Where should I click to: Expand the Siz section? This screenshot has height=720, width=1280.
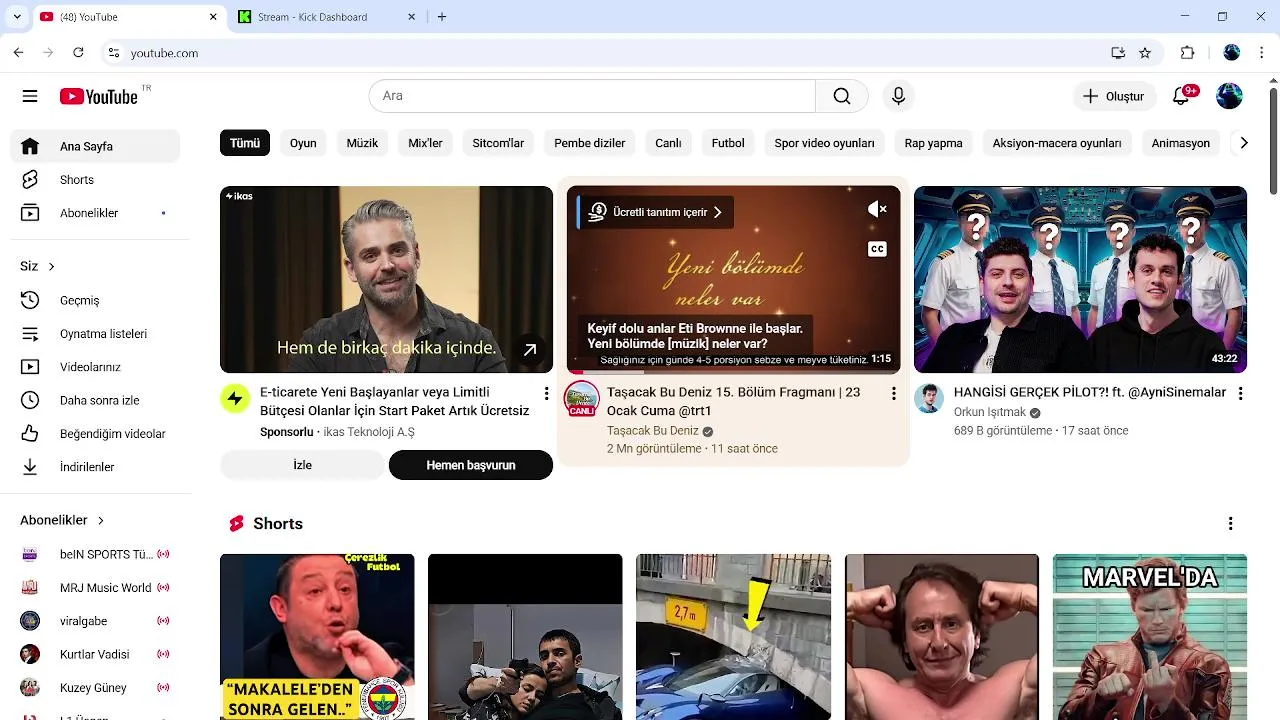pos(37,266)
